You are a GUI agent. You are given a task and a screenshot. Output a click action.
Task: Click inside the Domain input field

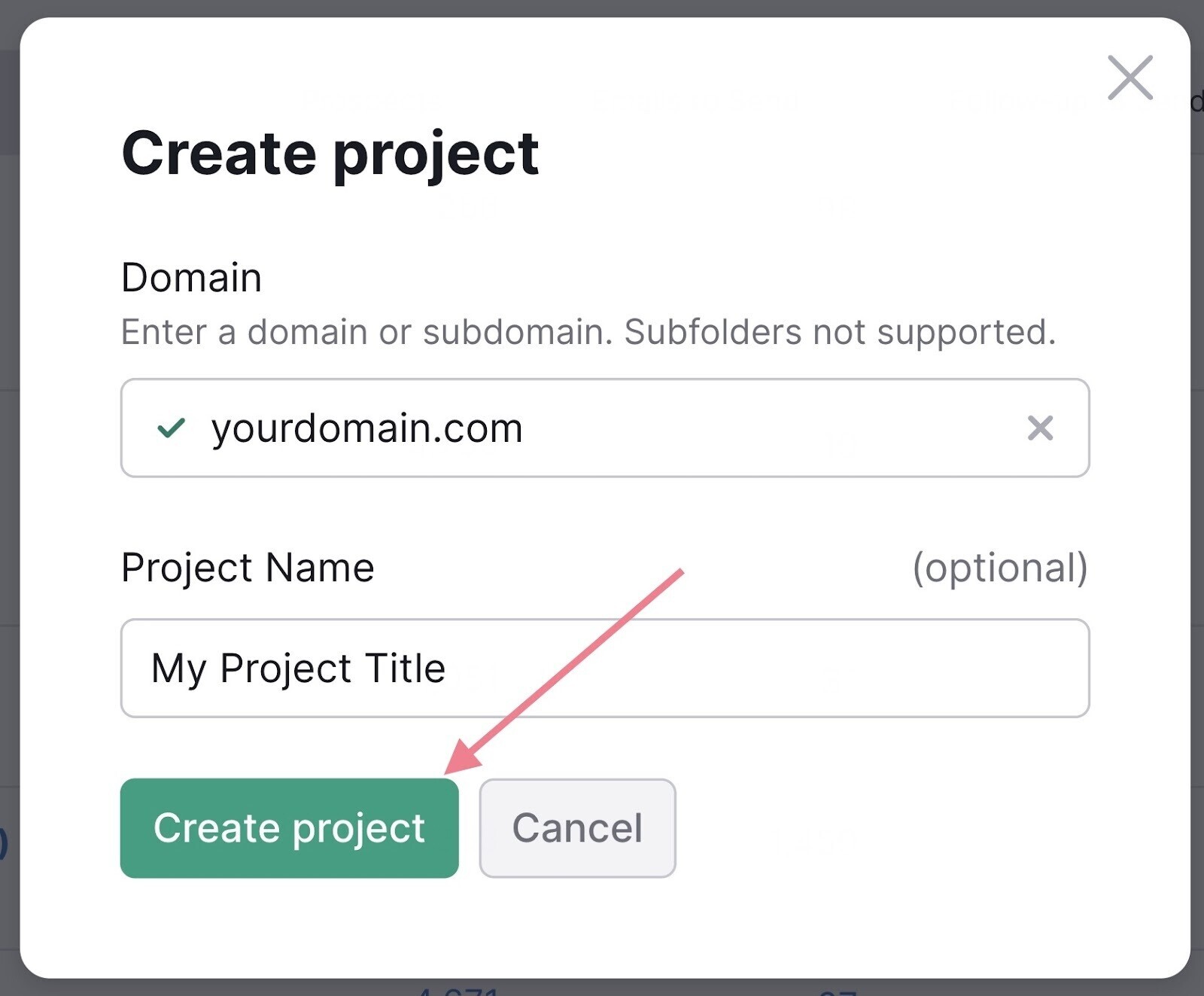(x=602, y=428)
